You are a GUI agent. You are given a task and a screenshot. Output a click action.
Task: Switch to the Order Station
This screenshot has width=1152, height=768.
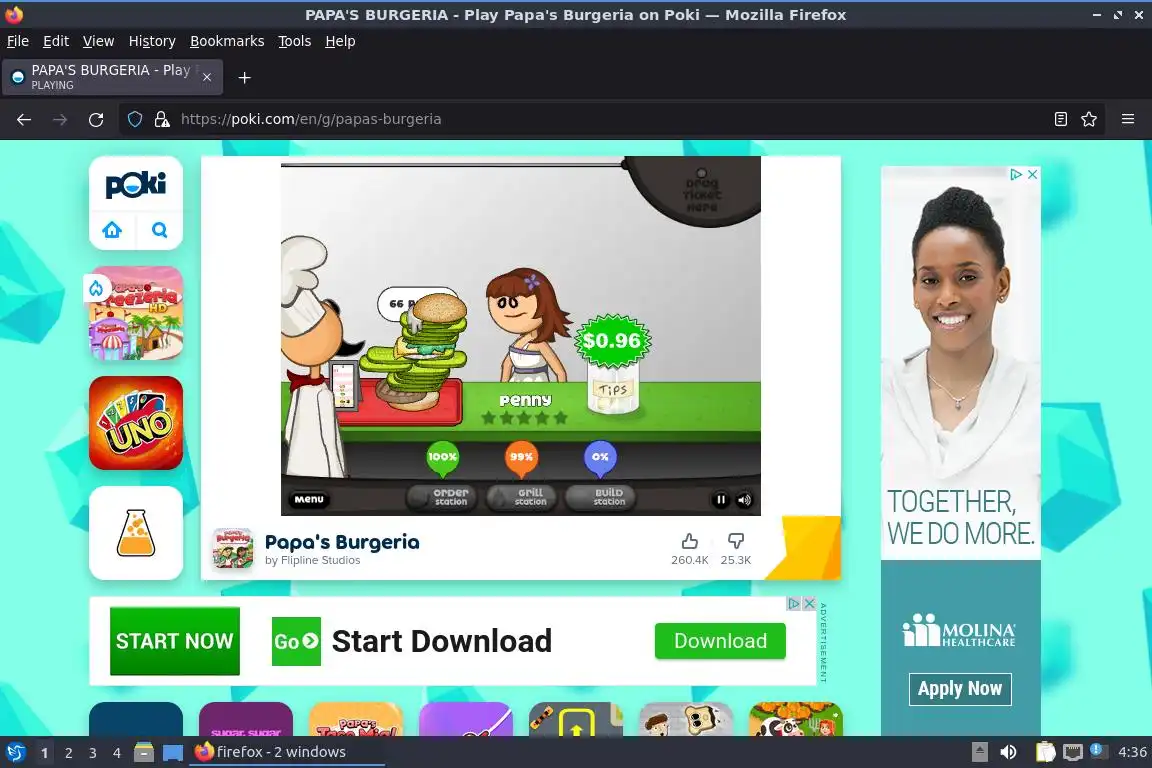[442, 498]
